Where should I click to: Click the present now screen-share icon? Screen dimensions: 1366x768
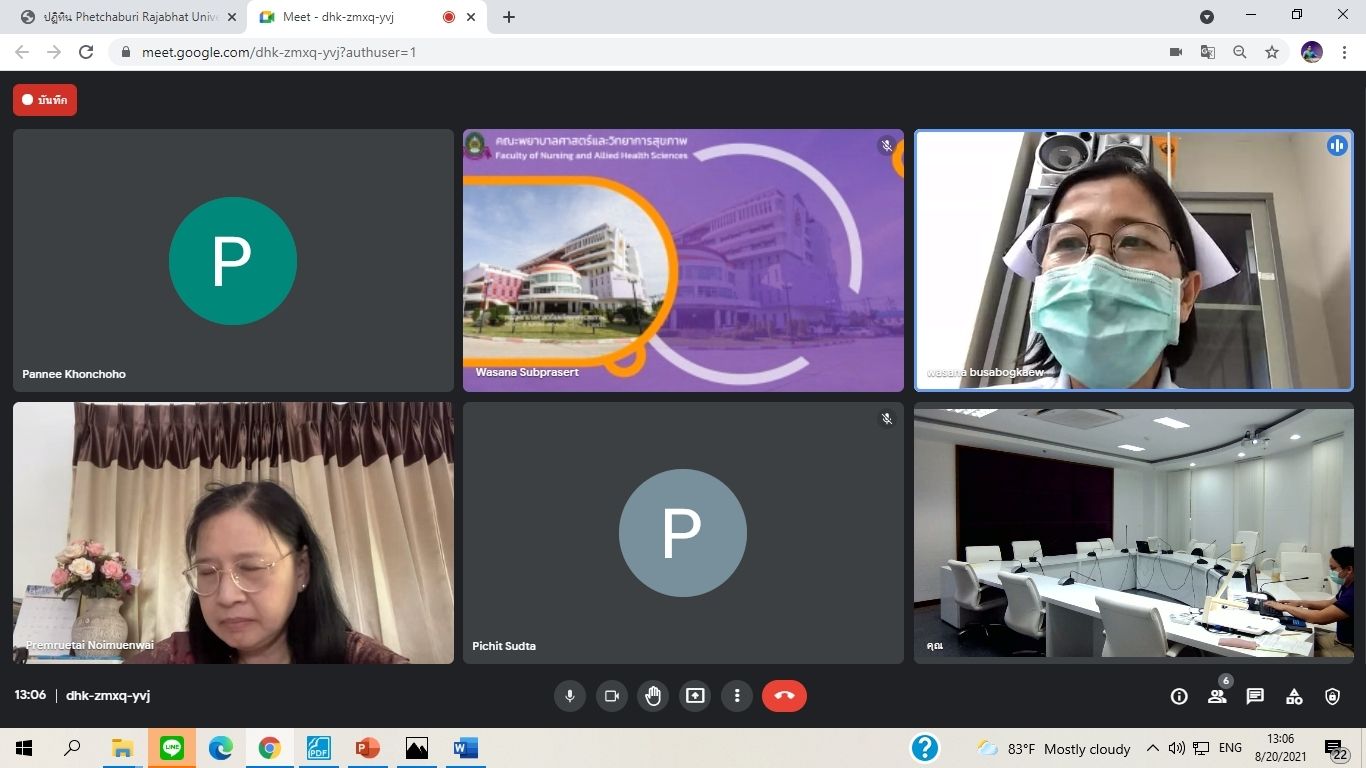point(695,696)
